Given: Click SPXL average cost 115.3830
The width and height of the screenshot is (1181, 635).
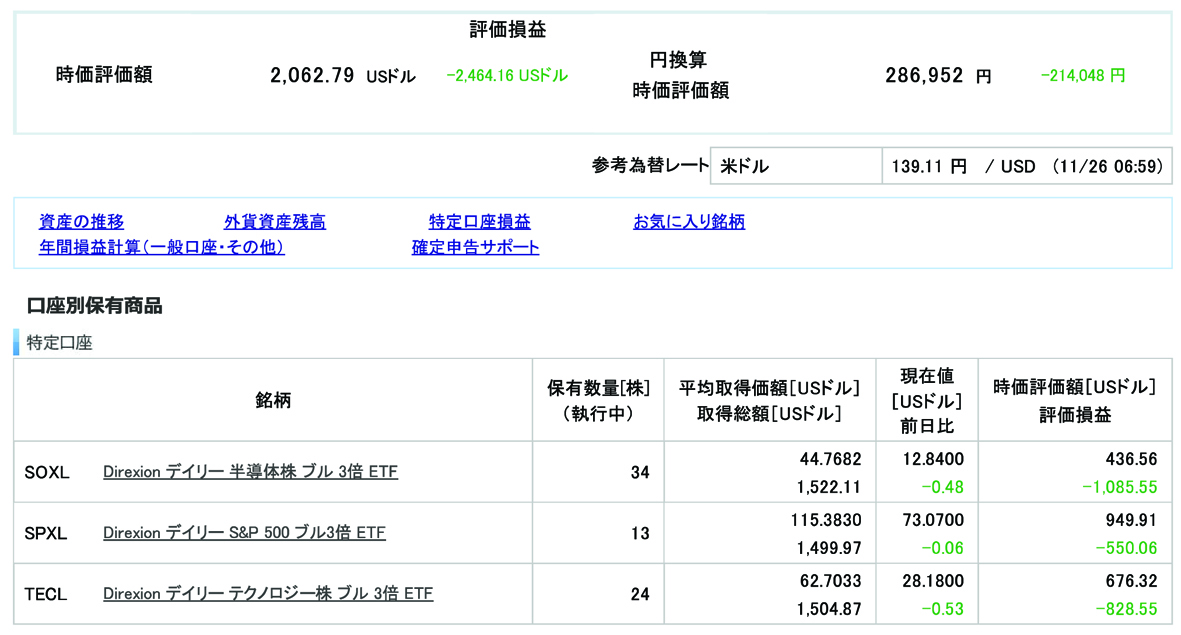Looking at the screenshot, I should [x=825, y=520].
